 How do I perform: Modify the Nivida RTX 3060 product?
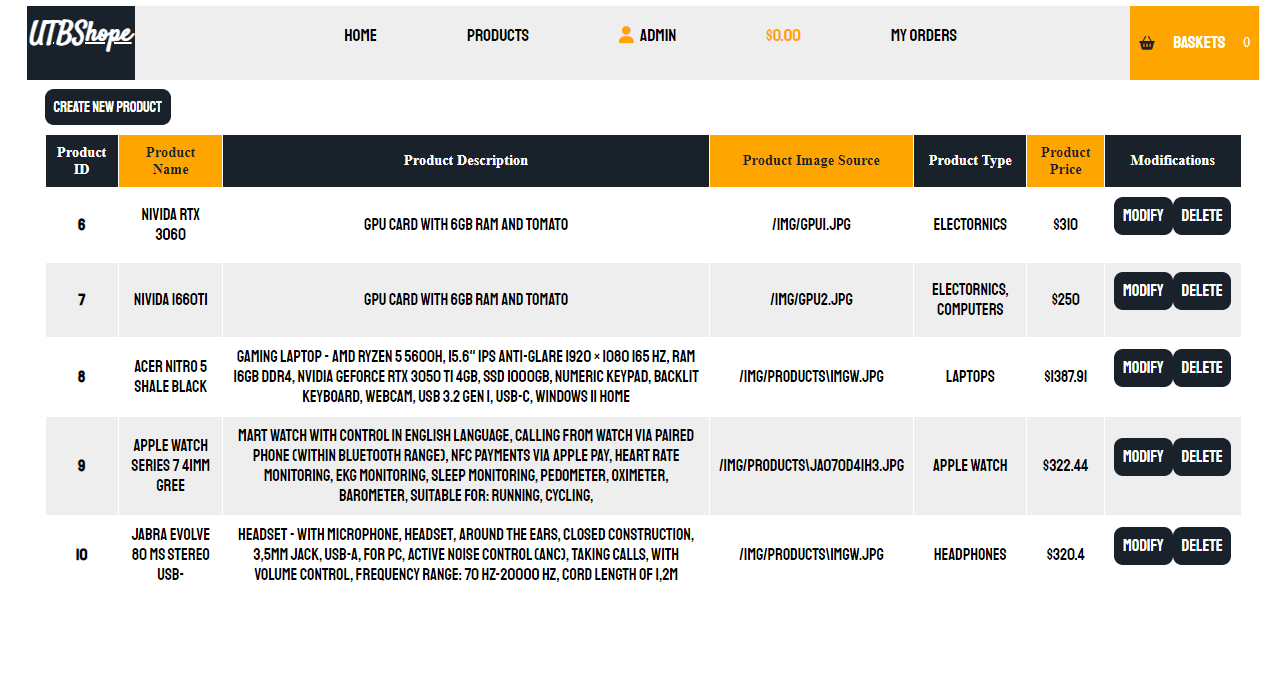click(1143, 216)
